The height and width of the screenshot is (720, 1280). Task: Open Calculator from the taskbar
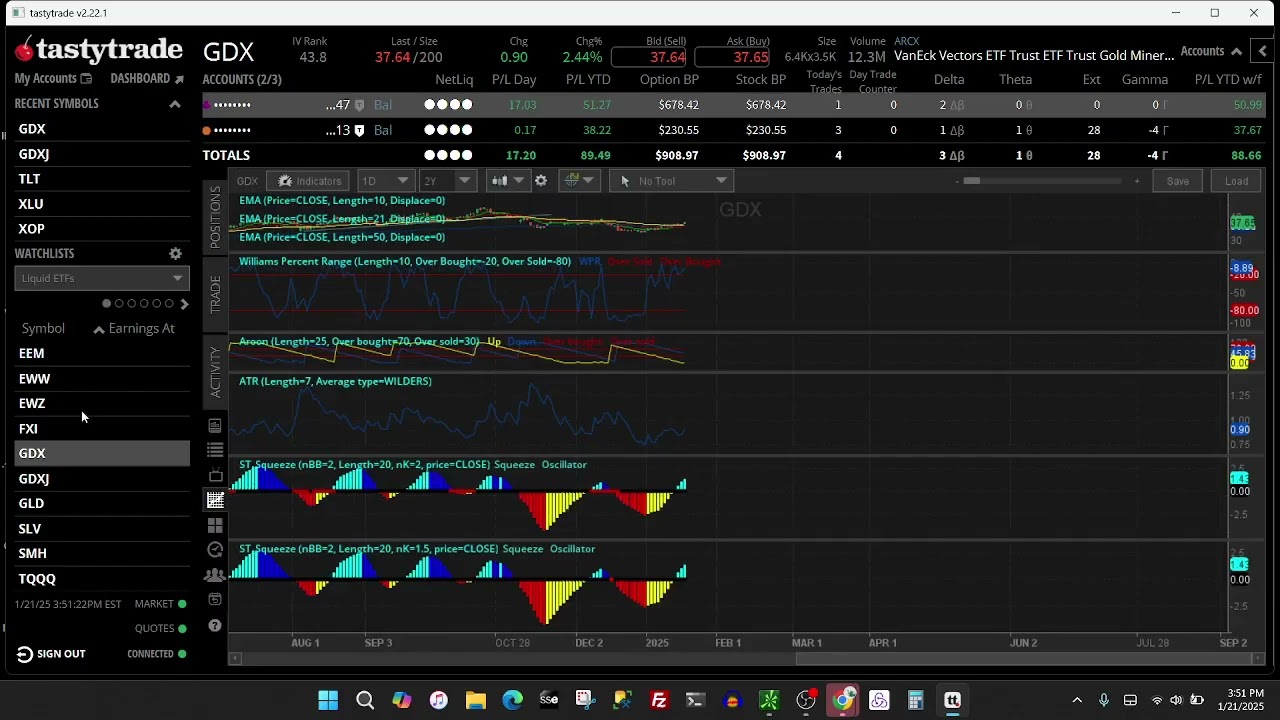[915, 701]
